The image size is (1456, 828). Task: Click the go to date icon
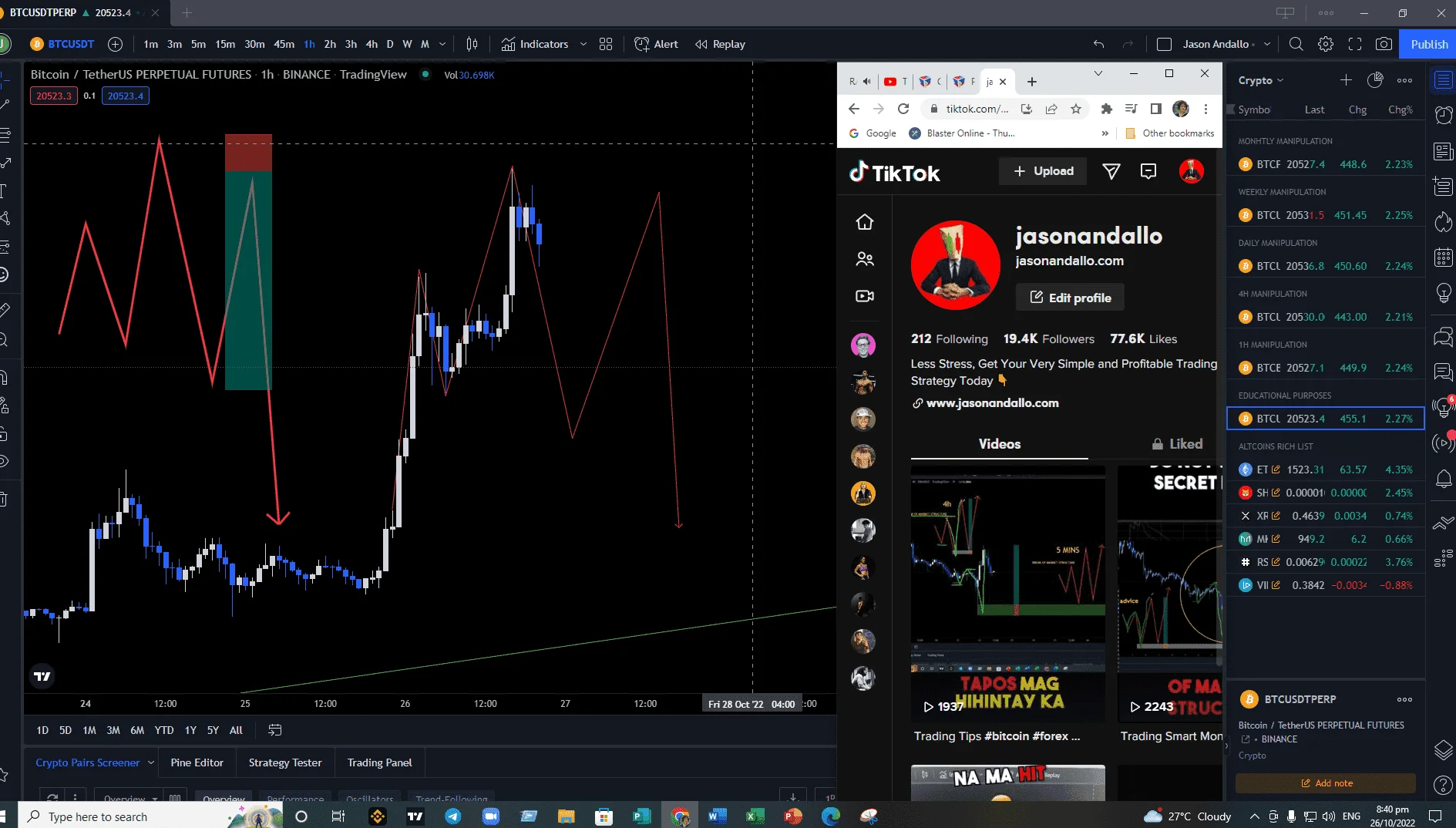275,730
